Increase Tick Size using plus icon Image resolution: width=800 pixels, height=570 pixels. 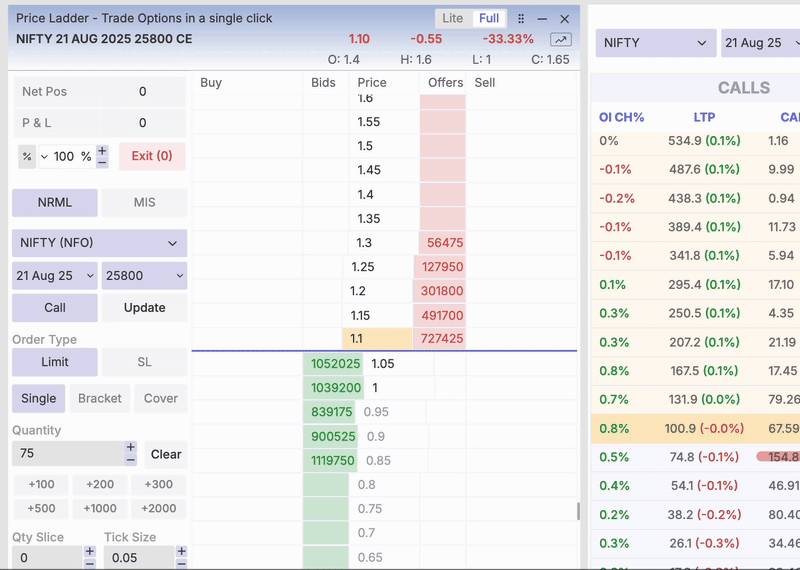point(181,551)
